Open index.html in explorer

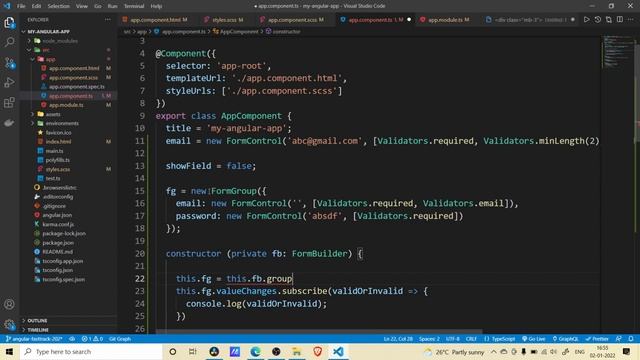click(x=58, y=142)
